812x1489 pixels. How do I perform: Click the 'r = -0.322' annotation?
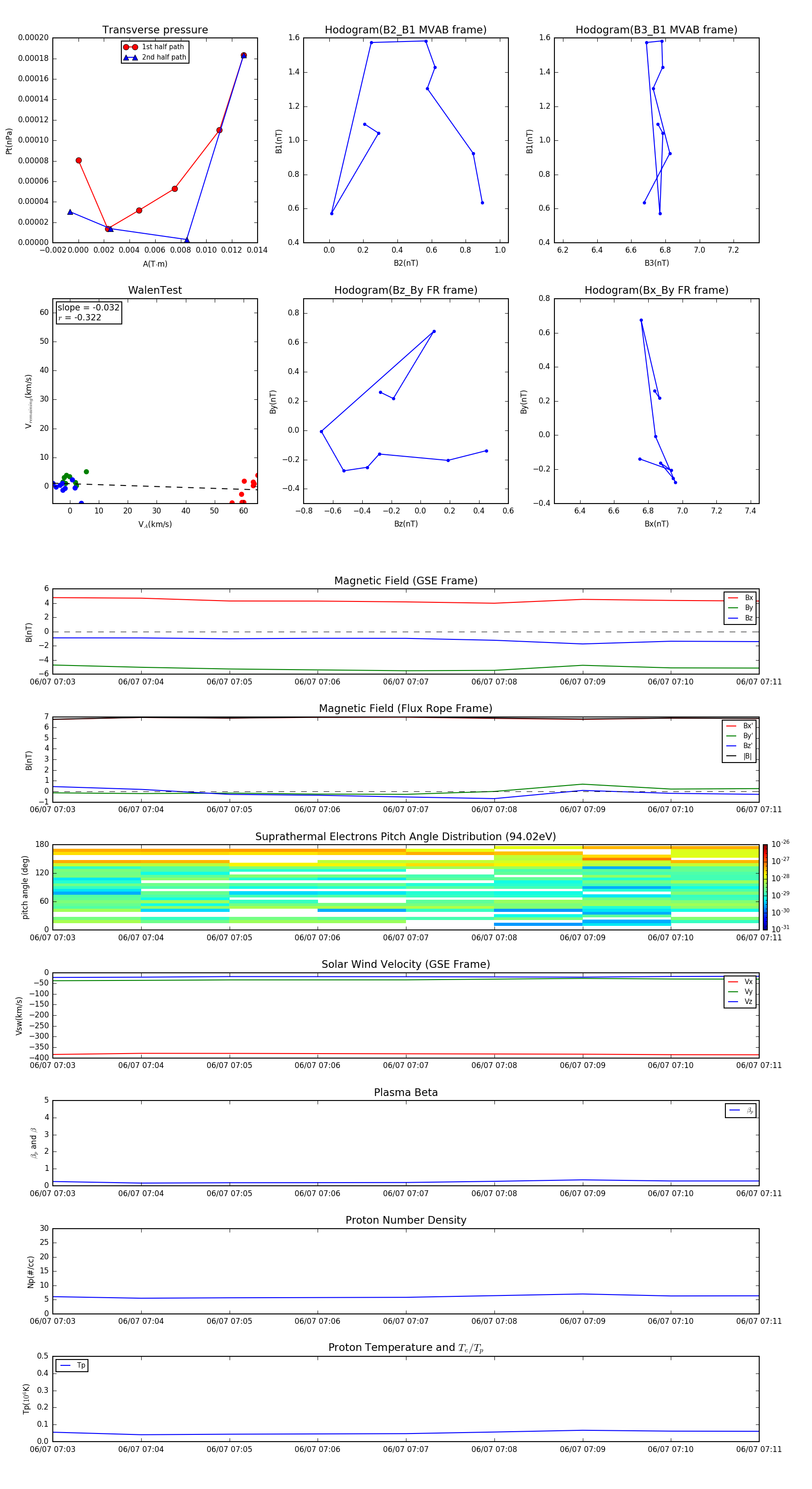80,317
